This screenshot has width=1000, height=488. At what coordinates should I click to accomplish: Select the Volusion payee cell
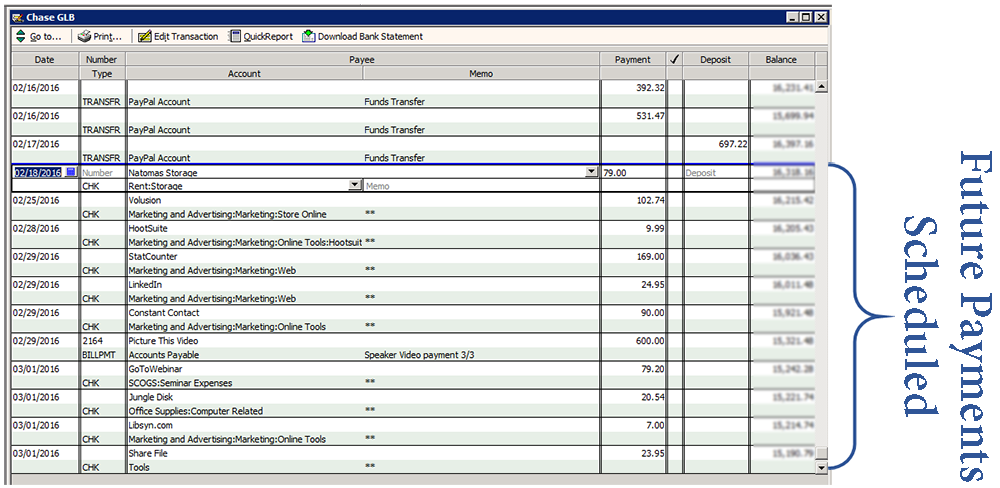[363, 200]
